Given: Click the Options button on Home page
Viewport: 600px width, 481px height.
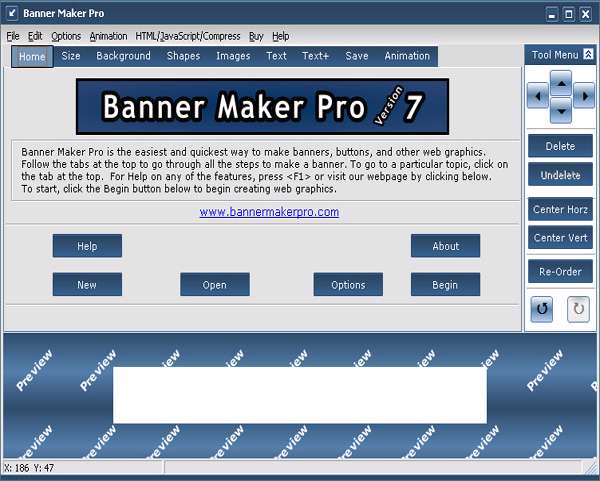Looking at the screenshot, I should click(348, 284).
